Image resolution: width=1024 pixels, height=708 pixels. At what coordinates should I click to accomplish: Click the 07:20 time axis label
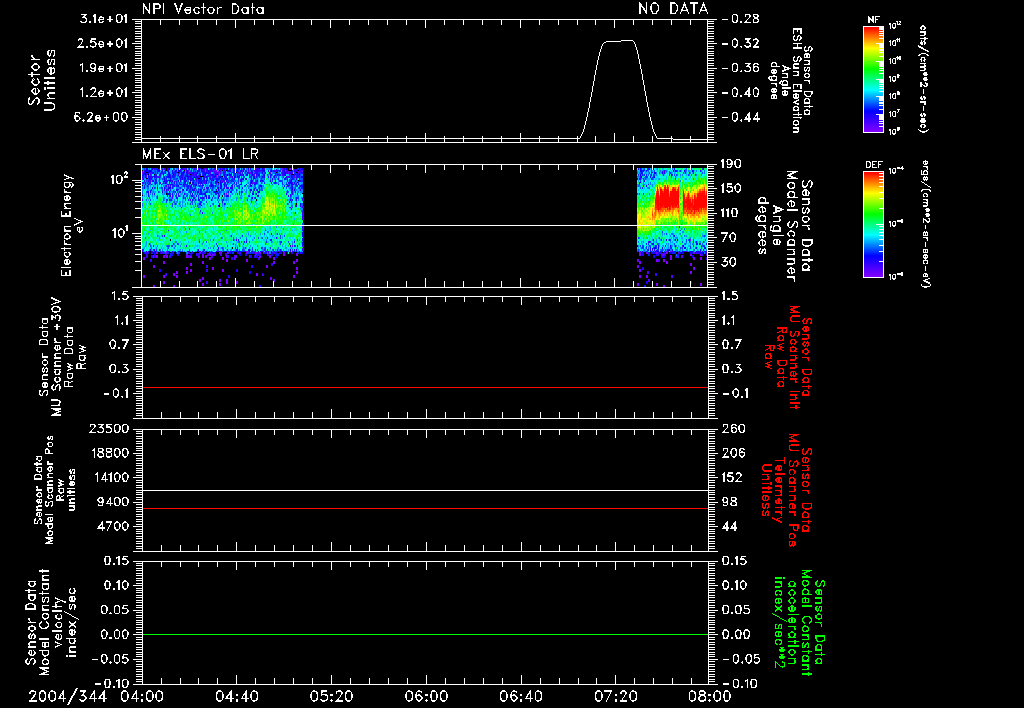coord(615,696)
